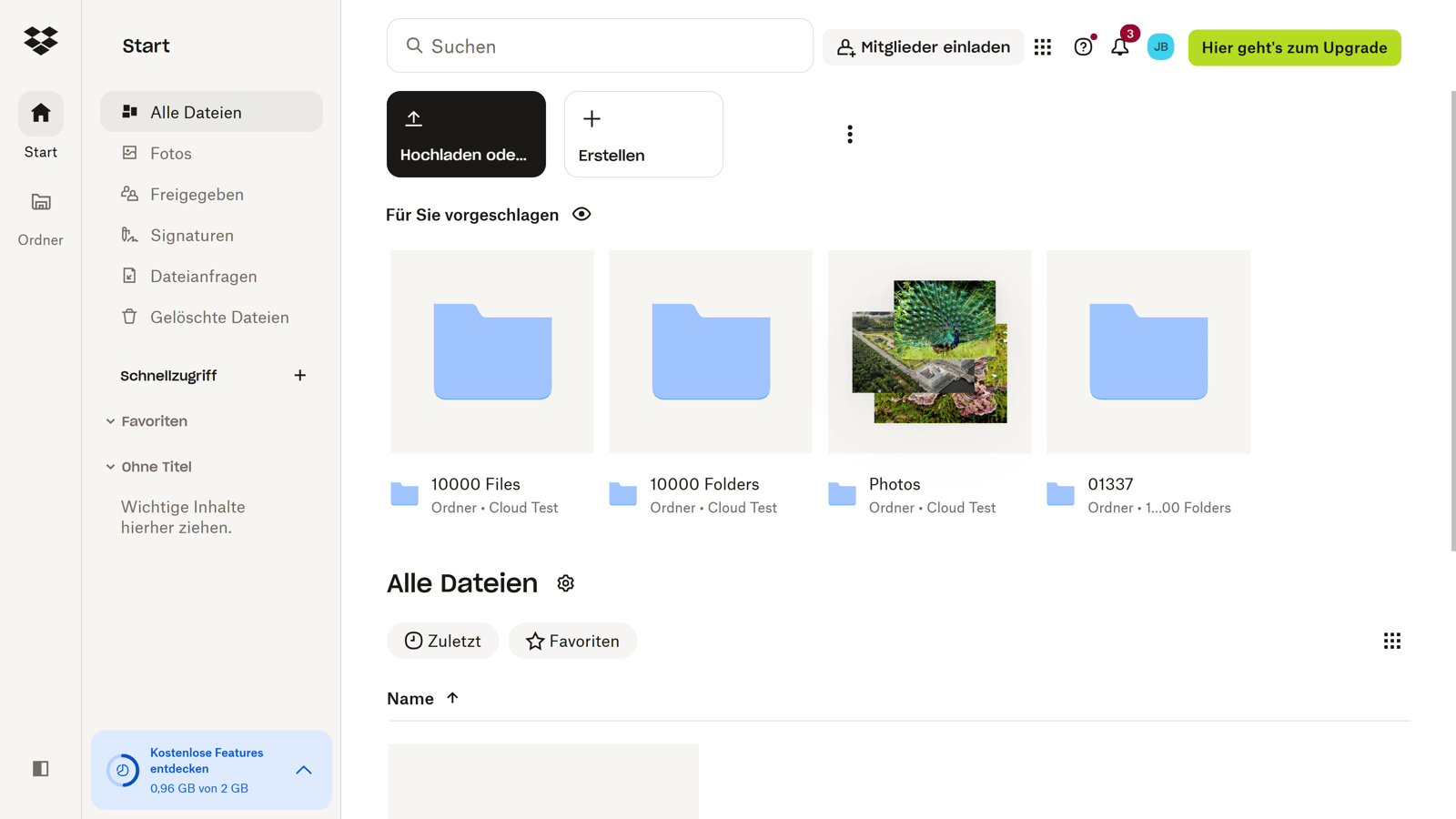Open the Signaturen section
Image resolution: width=1456 pixels, height=819 pixels.
[x=191, y=235]
